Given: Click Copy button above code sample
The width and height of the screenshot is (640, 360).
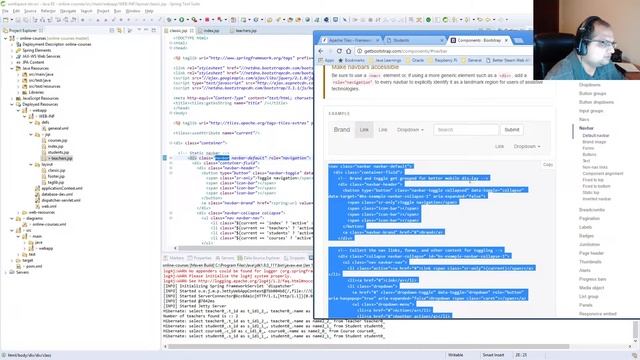Looking at the screenshot, I should pyautogui.click(x=548, y=164).
